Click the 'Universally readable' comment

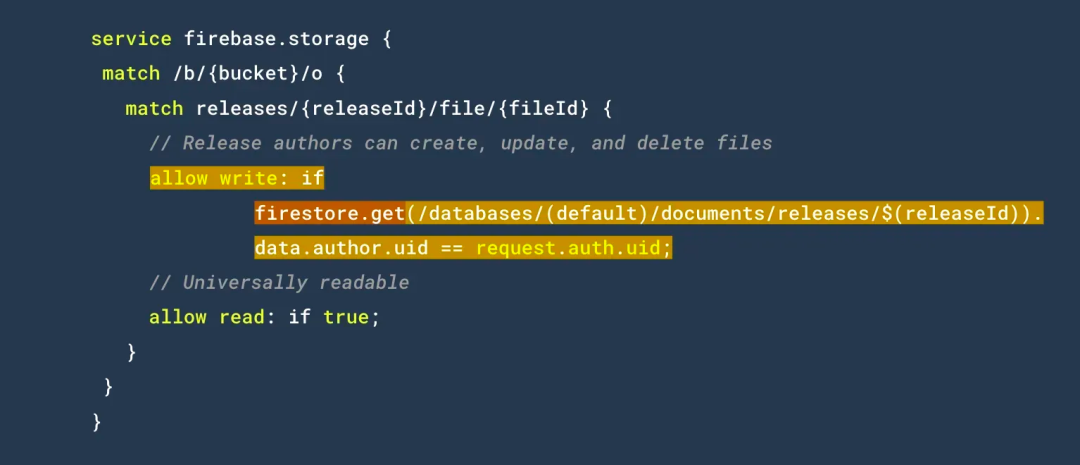[279, 283]
